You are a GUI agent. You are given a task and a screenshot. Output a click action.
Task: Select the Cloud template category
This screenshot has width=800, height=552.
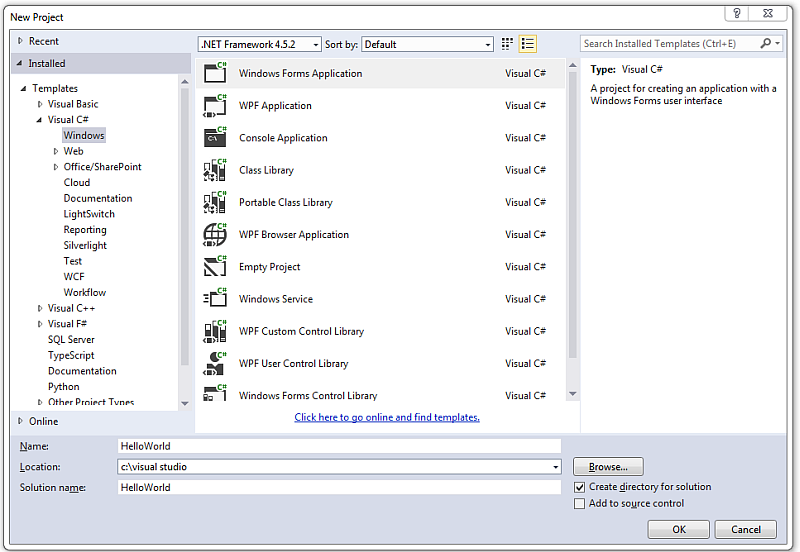click(77, 182)
